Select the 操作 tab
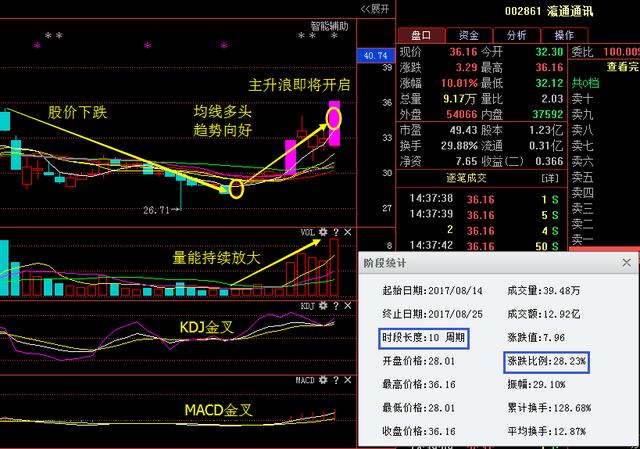The width and height of the screenshot is (640, 449). click(564, 34)
